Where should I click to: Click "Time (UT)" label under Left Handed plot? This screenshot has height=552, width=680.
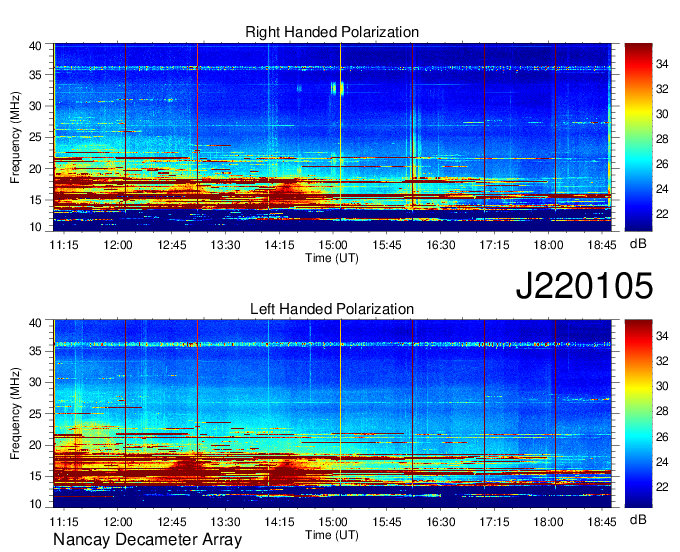click(332, 535)
